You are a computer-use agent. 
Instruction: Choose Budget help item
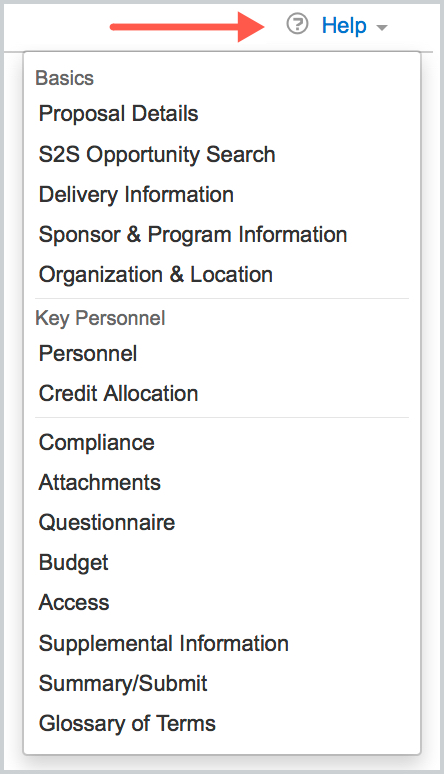coord(74,563)
